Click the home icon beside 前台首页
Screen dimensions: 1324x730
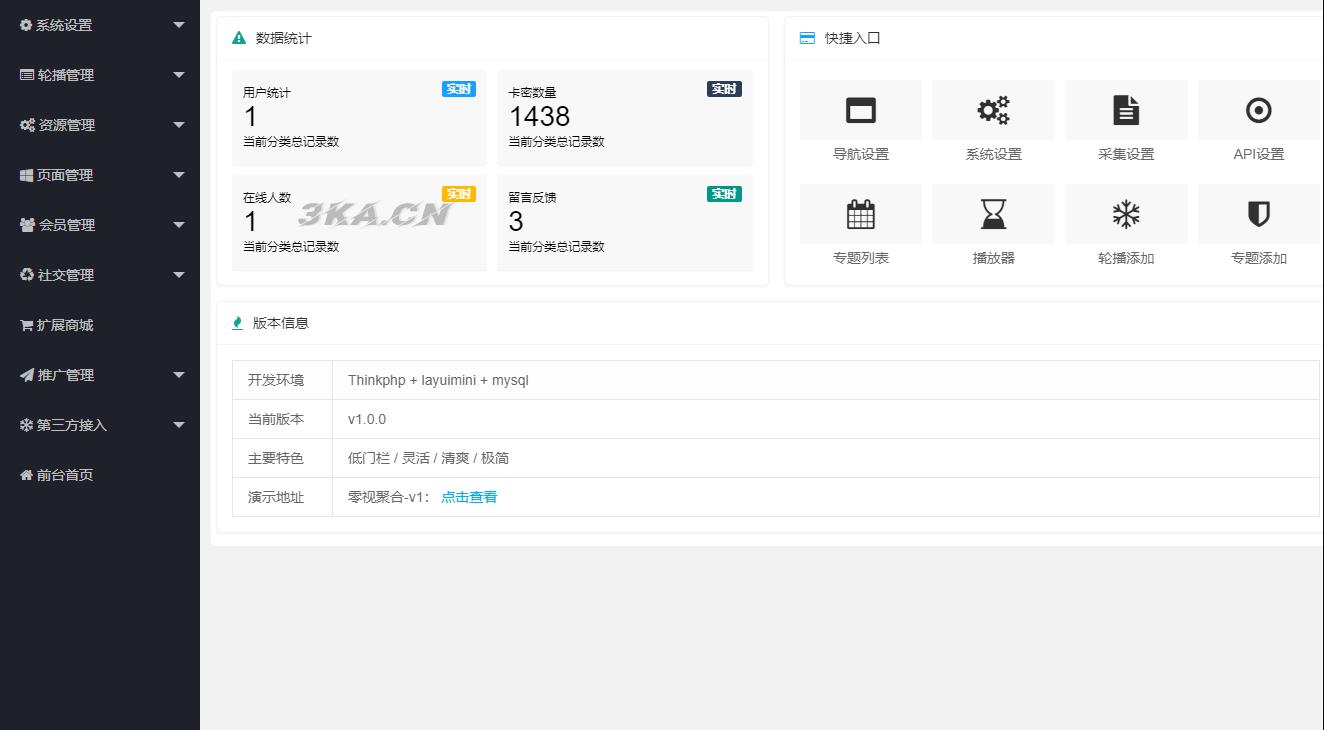(x=27, y=475)
